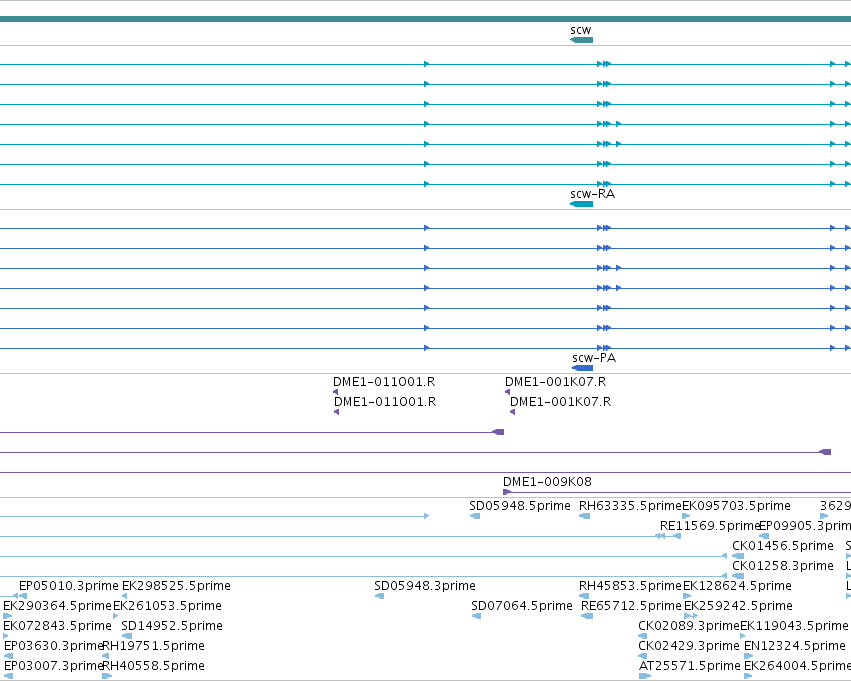Select the EP03007.3prime label
The height and width of the screenshot is (681, 851).
pyautogui.click(x=53, y=666)
